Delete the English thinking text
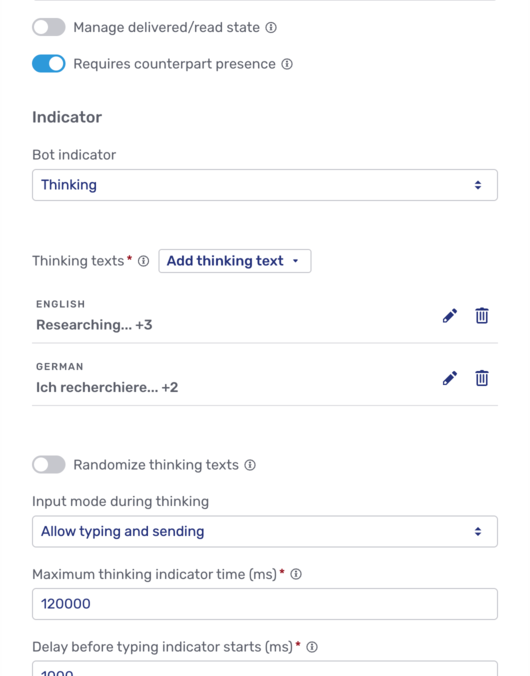 482,316
